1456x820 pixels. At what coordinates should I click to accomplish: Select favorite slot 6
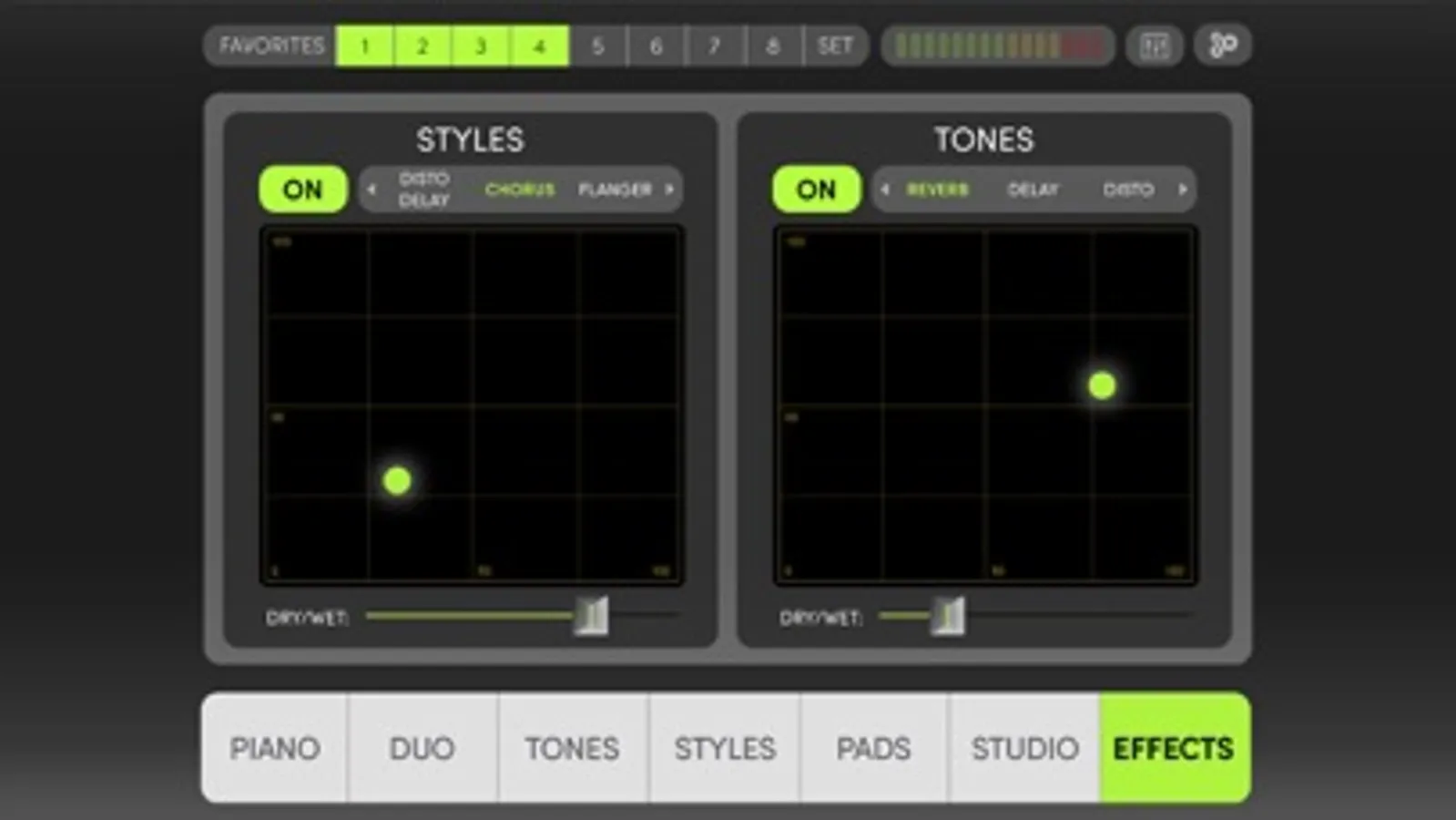coord(656,46)
